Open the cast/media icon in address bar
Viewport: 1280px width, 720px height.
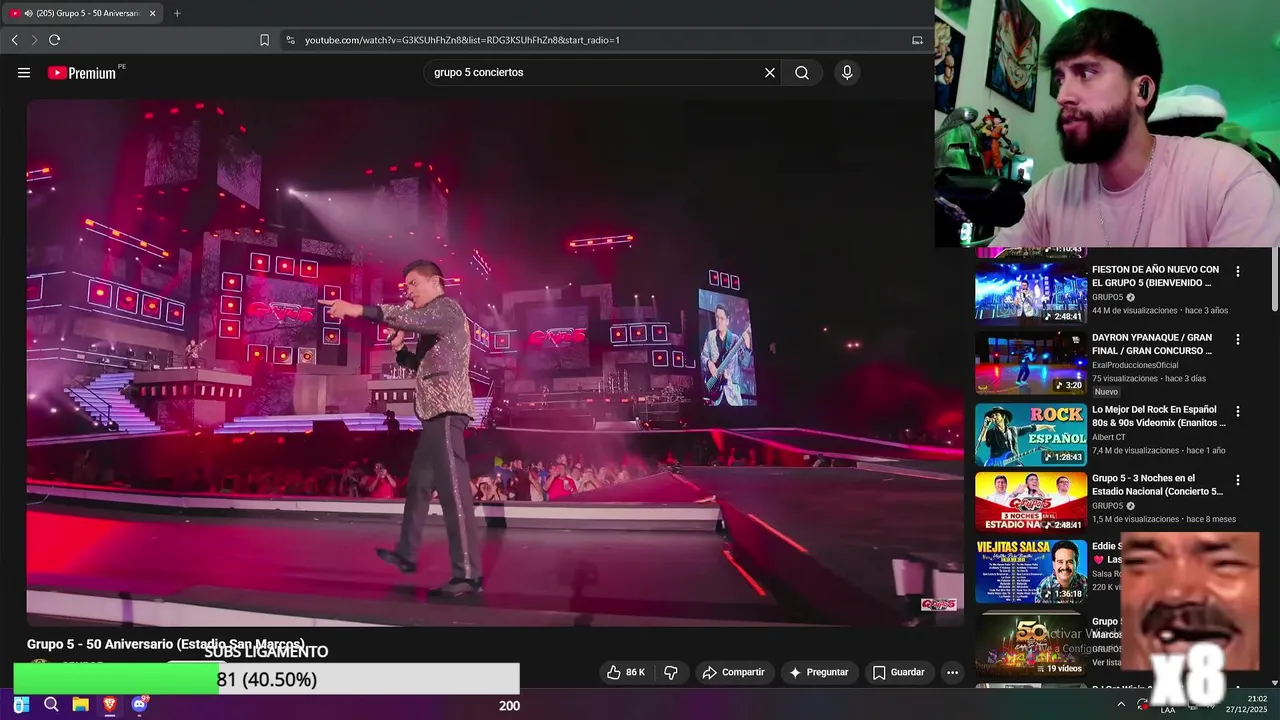[x=917, y=40]
